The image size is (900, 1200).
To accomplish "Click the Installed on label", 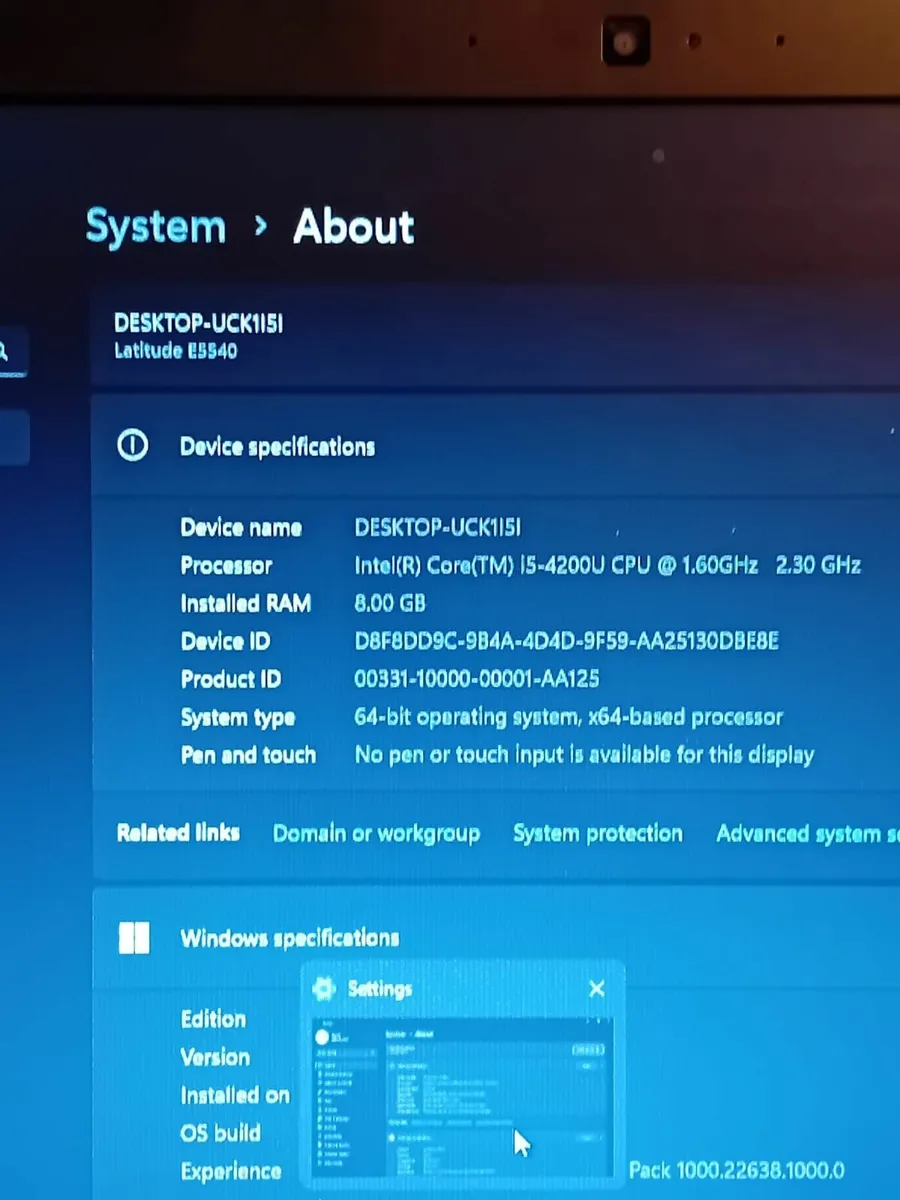I will tap(235, 1095).
